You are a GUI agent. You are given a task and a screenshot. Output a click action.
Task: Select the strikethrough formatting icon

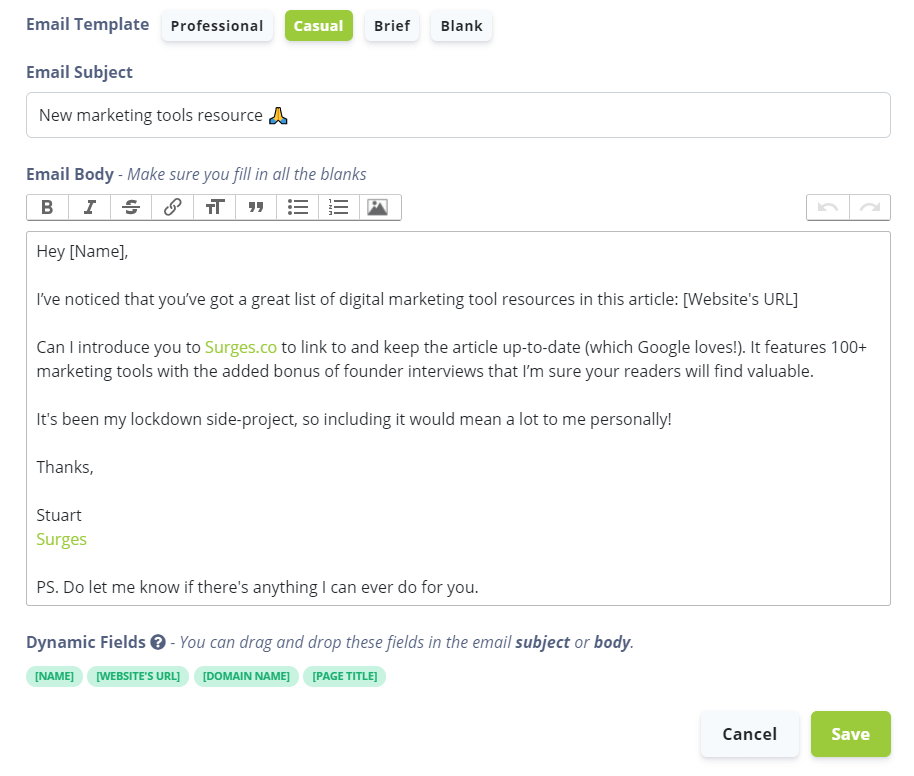pos(131,207)
